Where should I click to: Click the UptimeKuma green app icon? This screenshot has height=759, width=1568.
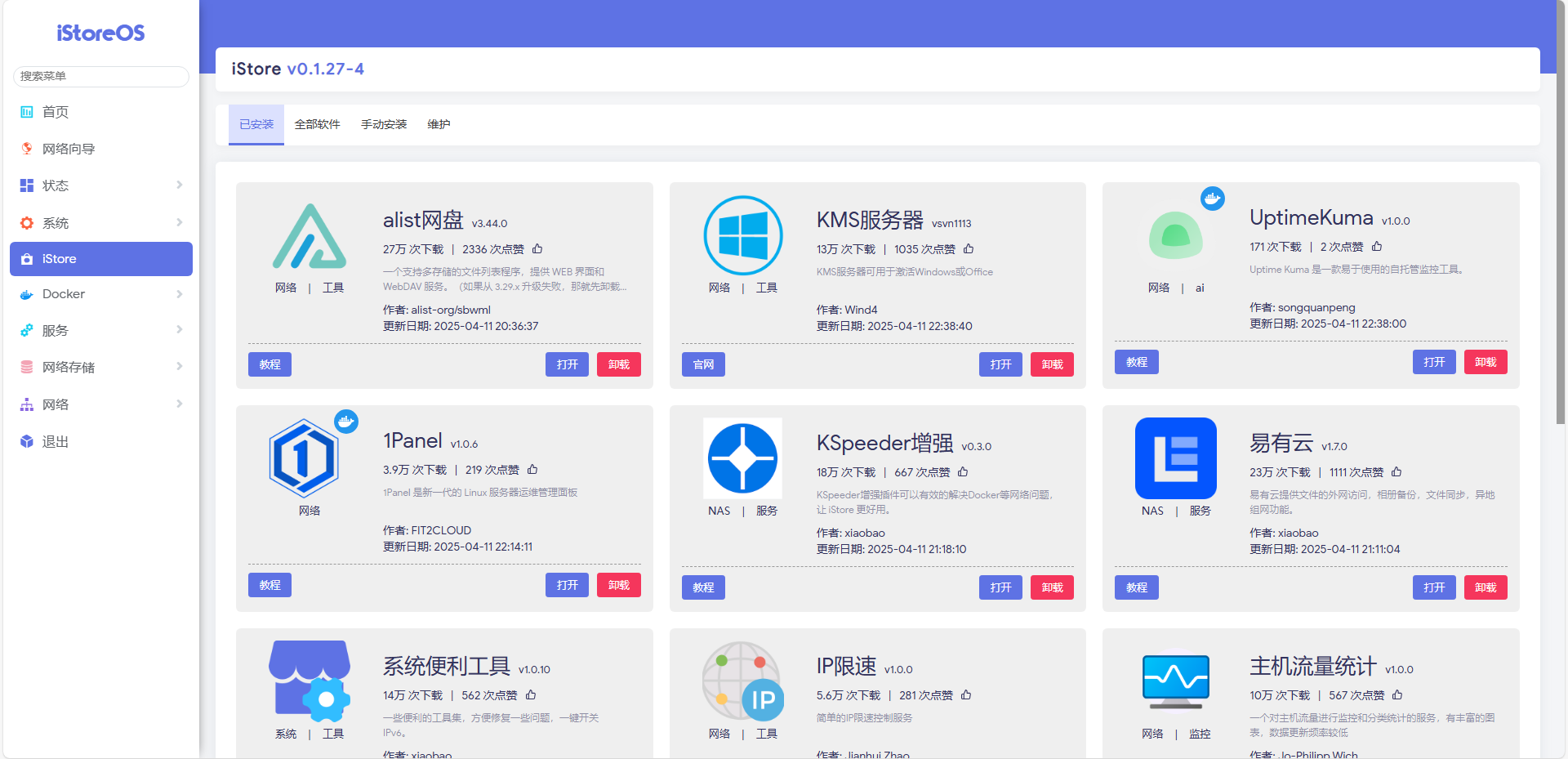(1176, 235)
